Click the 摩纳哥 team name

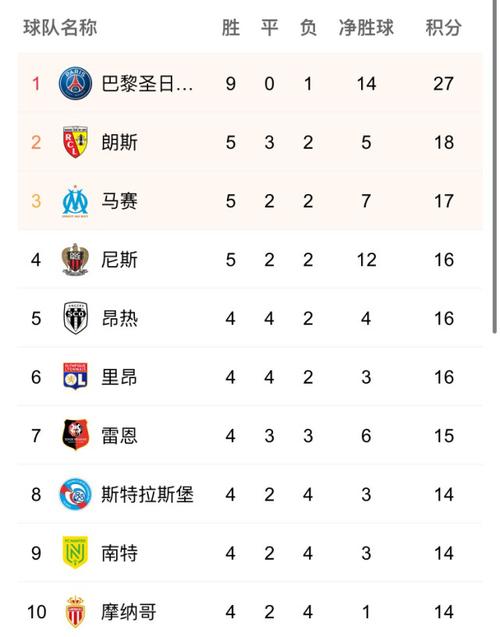[129, 612]
